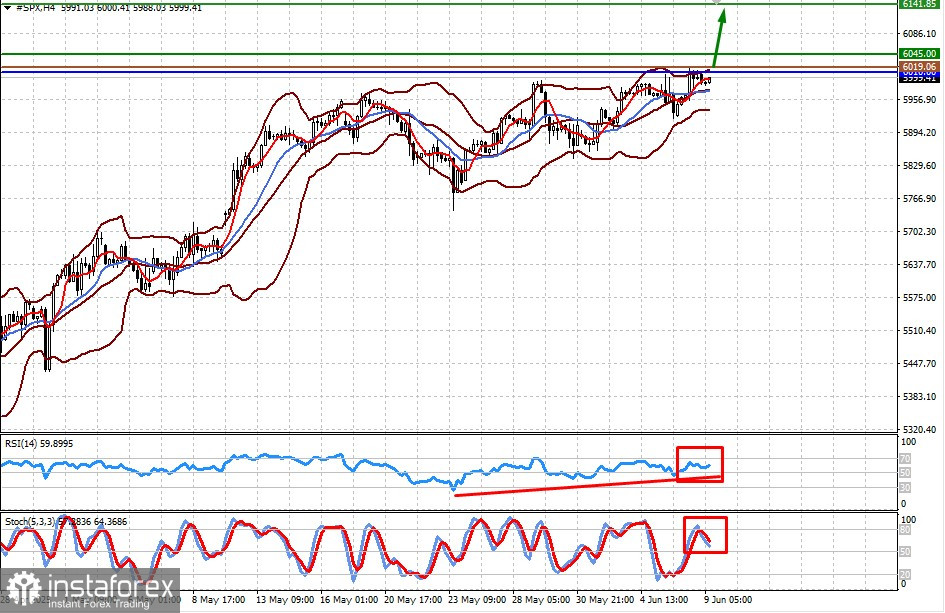Select the #SPX,H4 symbol label
The width and height of the screenshot is (945, 613).
35,8
